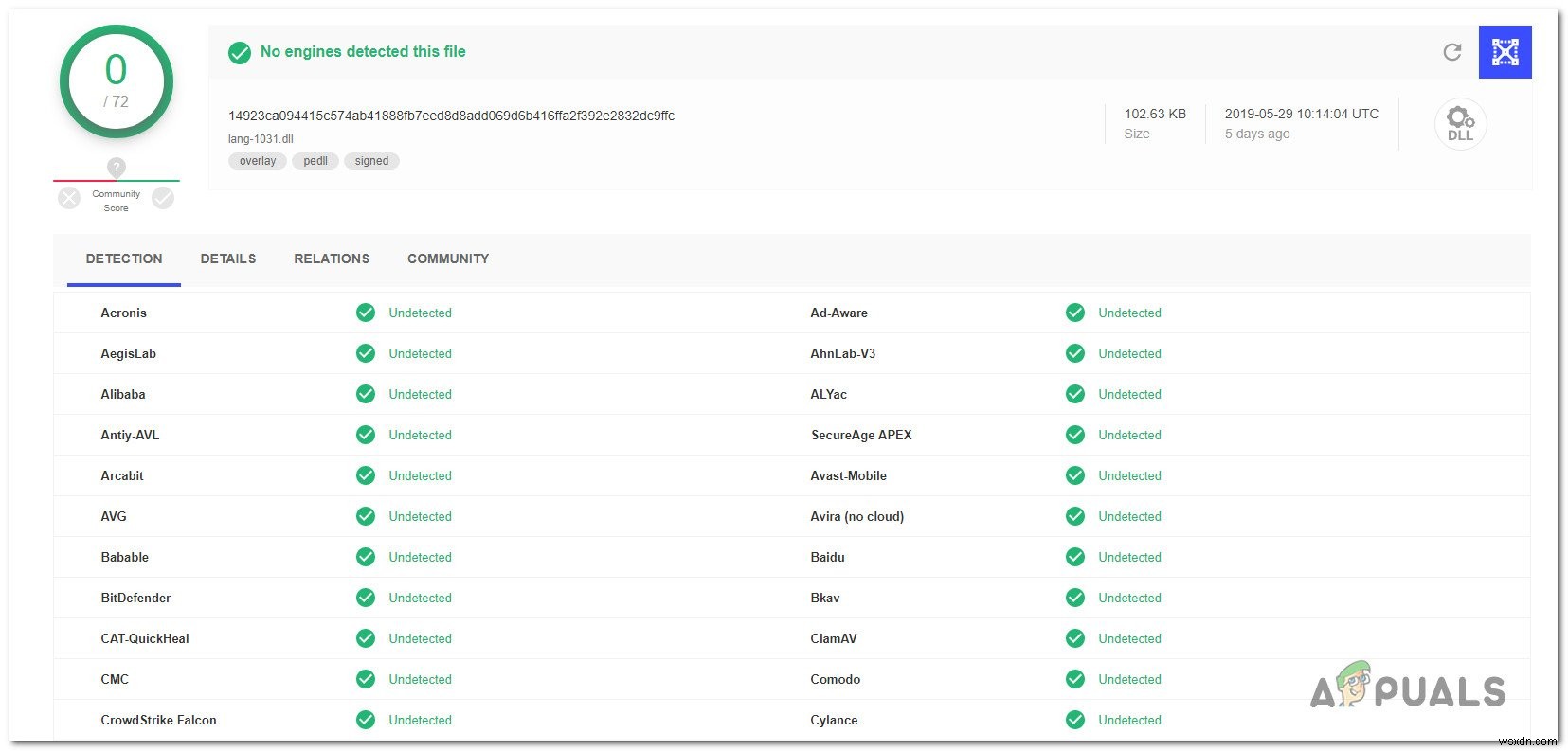This screenshot has width=1568, height=751.
Task: Open the Relations tab
Action: tap(332, 259)
